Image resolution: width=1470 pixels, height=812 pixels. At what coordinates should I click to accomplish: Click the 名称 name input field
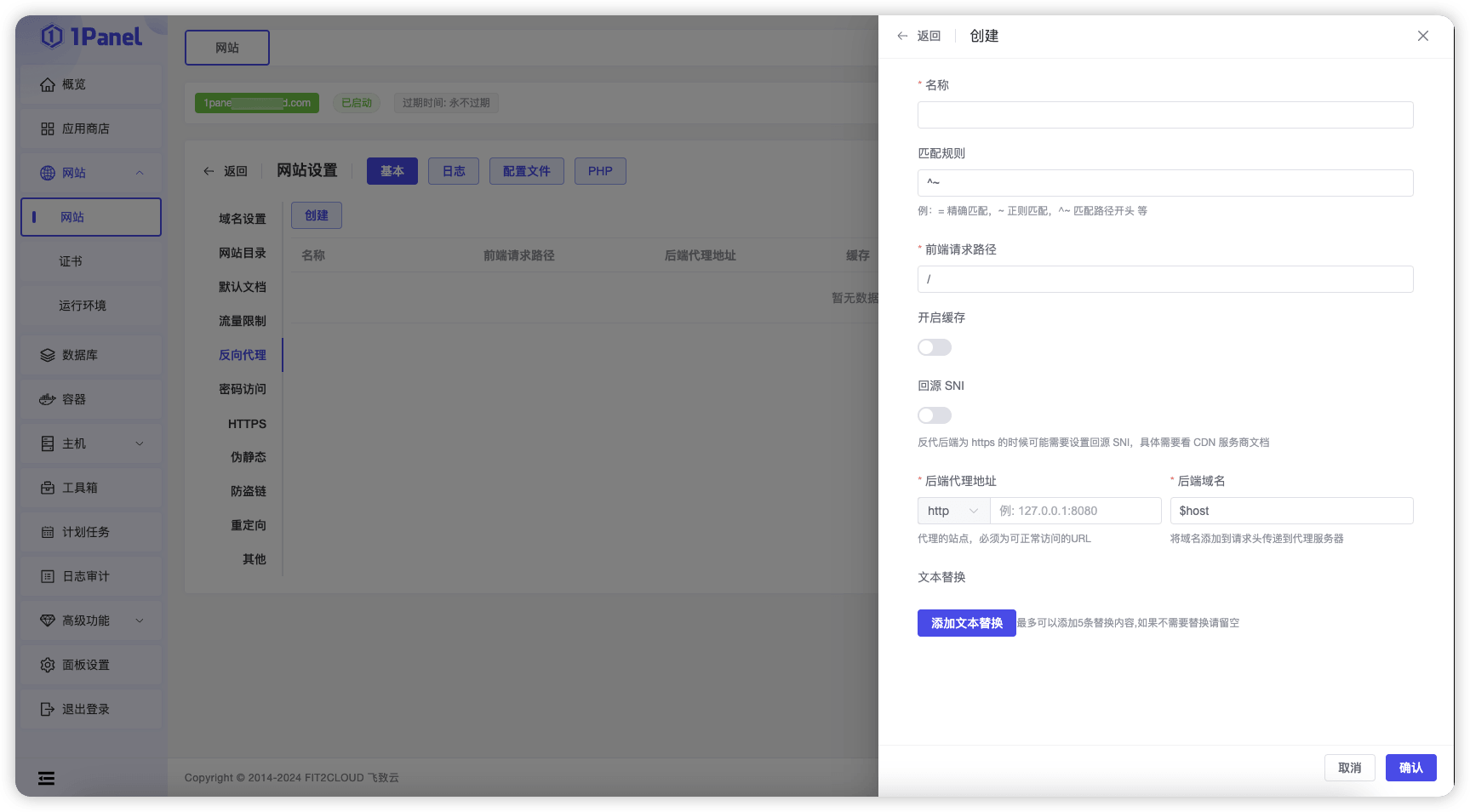[x=1164, y=114]
